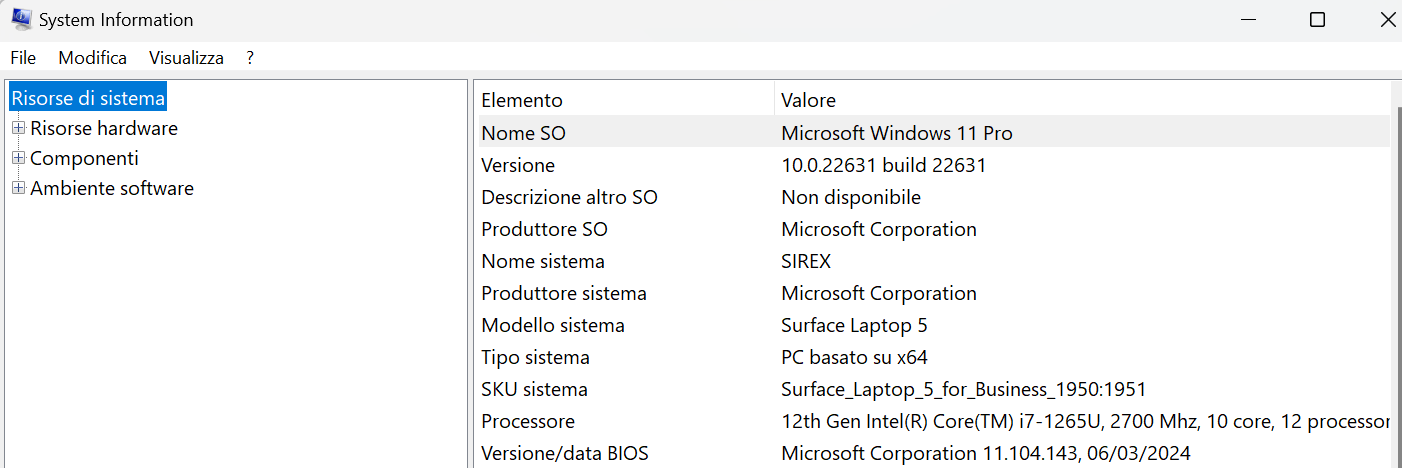The width and height of the screenshot is (1402, 468).
Task: Select the Nome sistema row label
Action: tap(543, 261)
